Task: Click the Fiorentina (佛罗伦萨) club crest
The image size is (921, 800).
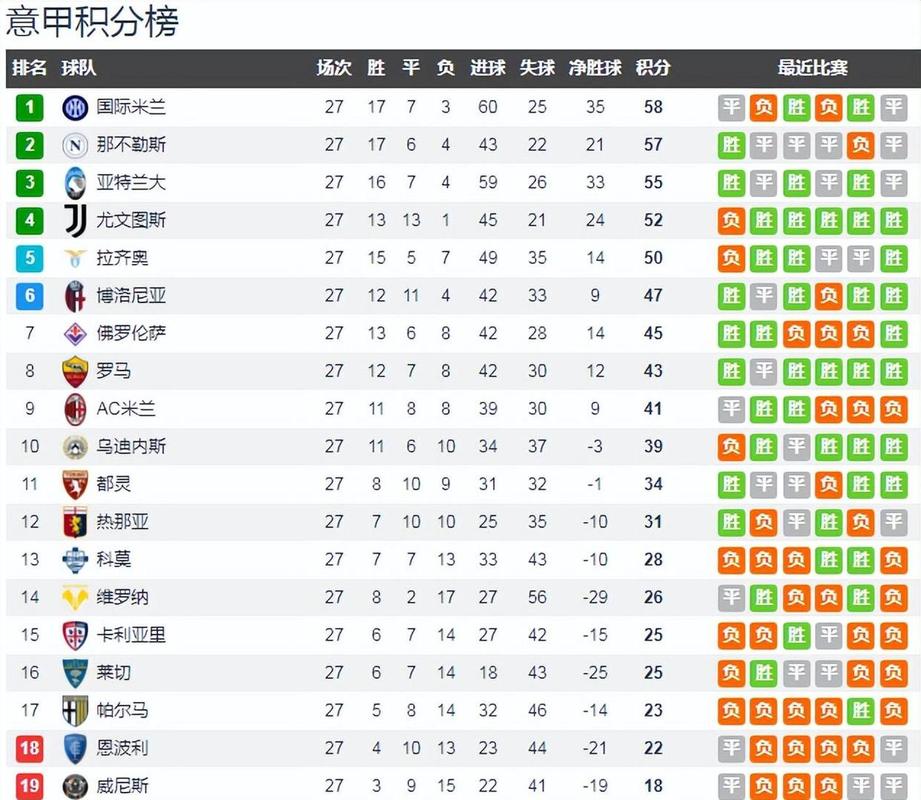Action: [75, 333]
